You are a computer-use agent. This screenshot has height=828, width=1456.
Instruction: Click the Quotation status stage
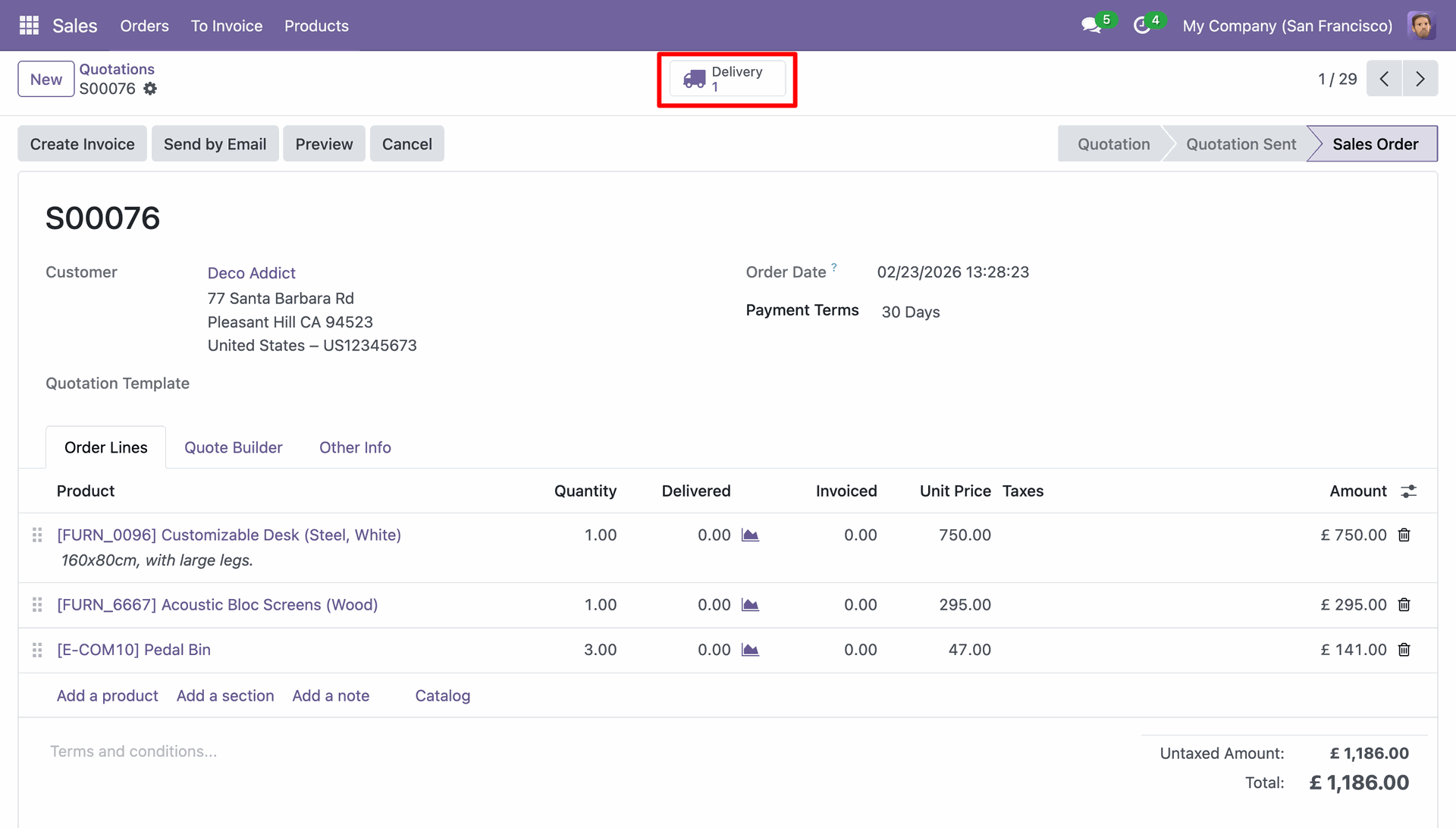click(x=1113, y=144)
